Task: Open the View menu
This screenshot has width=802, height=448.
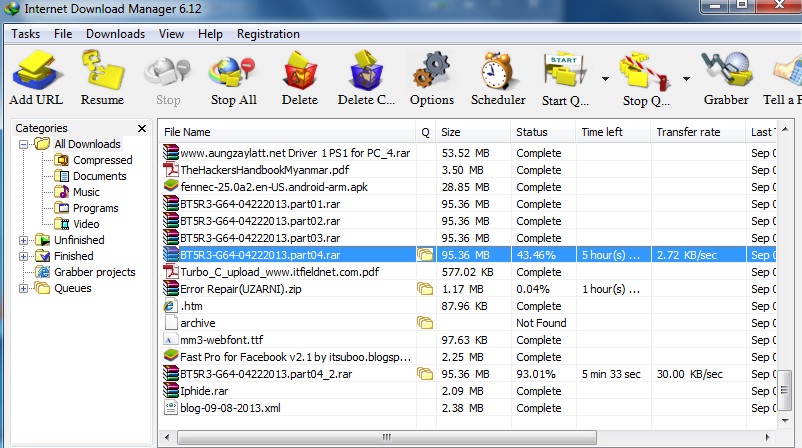Action: click(171, 34)
